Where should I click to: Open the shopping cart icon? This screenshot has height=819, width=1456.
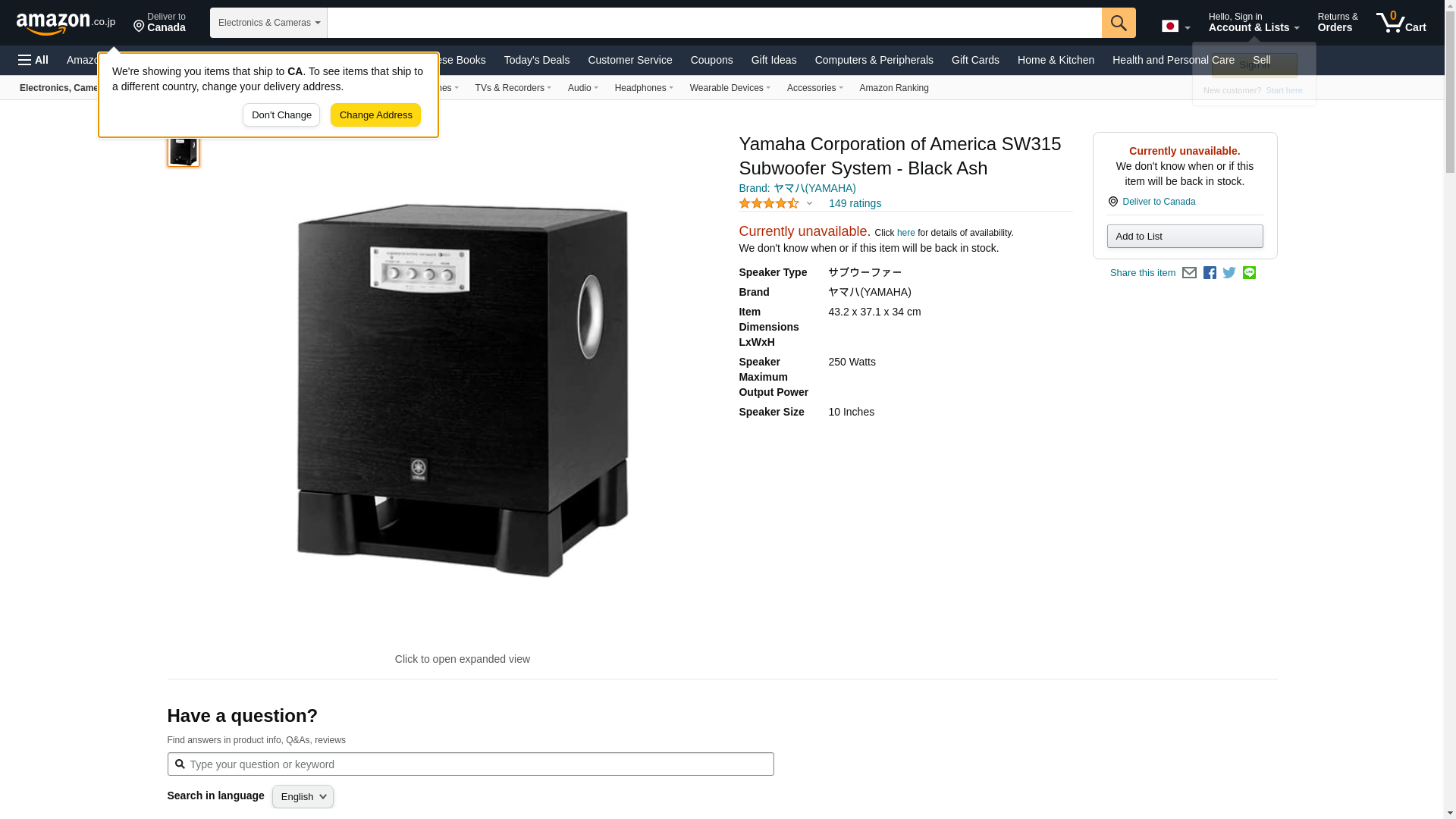coord(1401,22)
